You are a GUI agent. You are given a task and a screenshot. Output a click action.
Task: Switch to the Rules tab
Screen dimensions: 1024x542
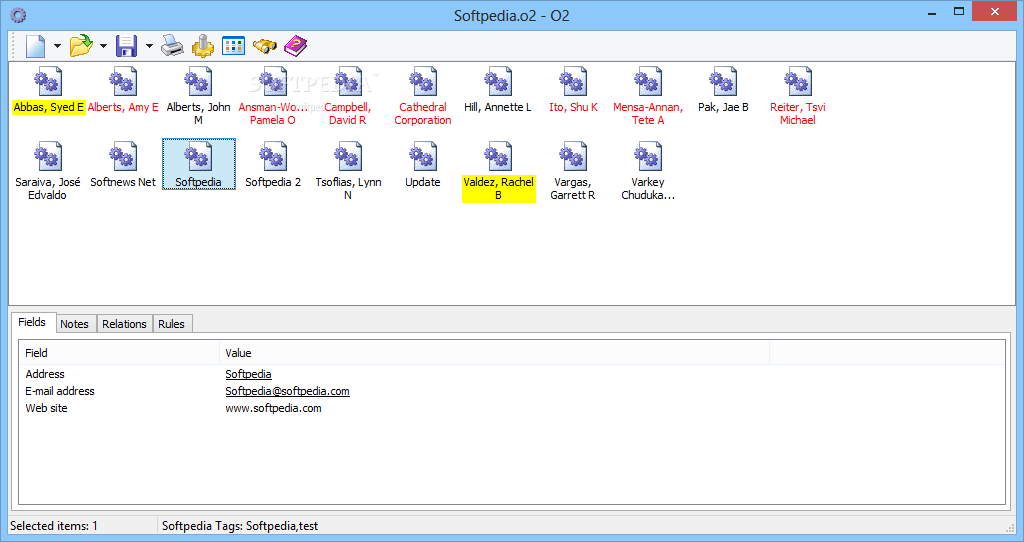[x=172, y=324]
